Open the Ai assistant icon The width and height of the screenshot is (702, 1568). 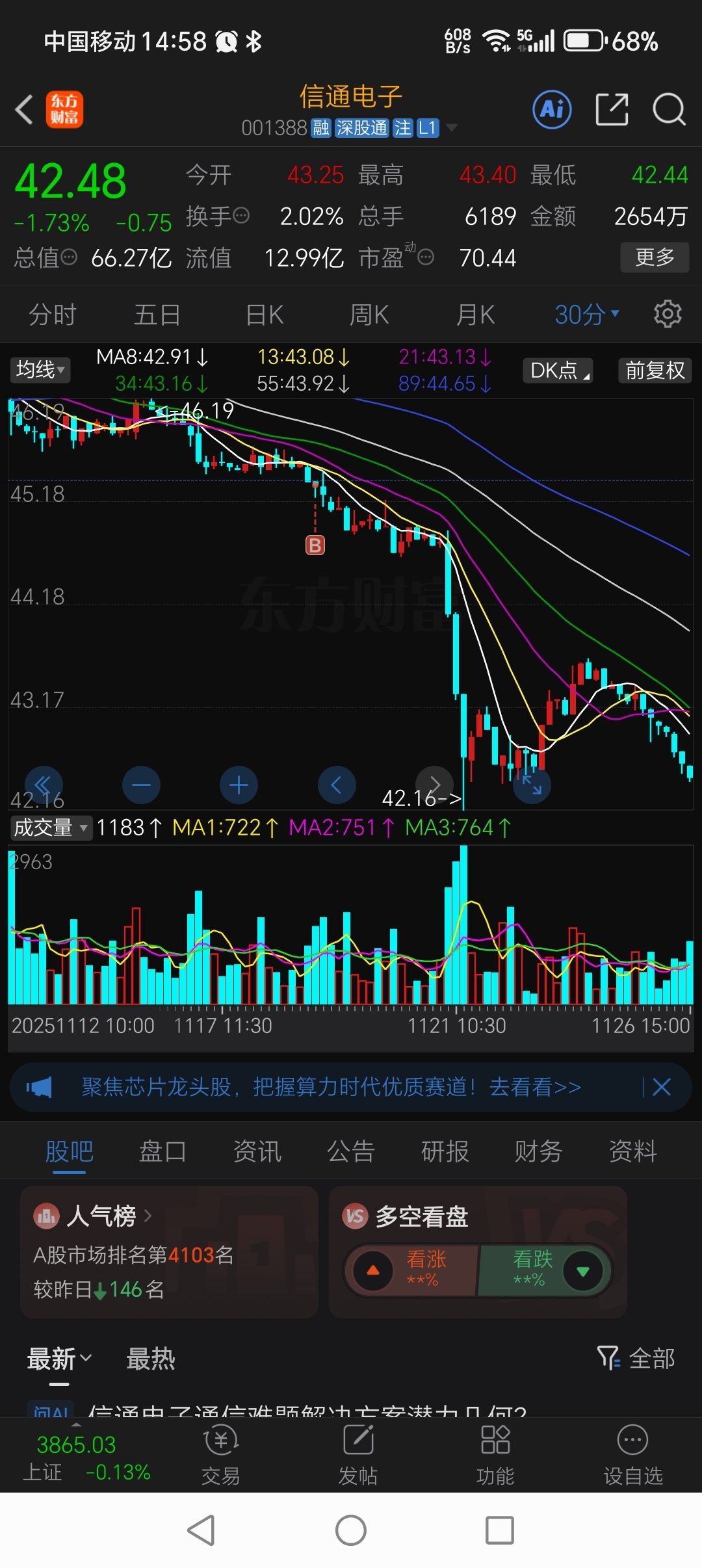[552, 109]
